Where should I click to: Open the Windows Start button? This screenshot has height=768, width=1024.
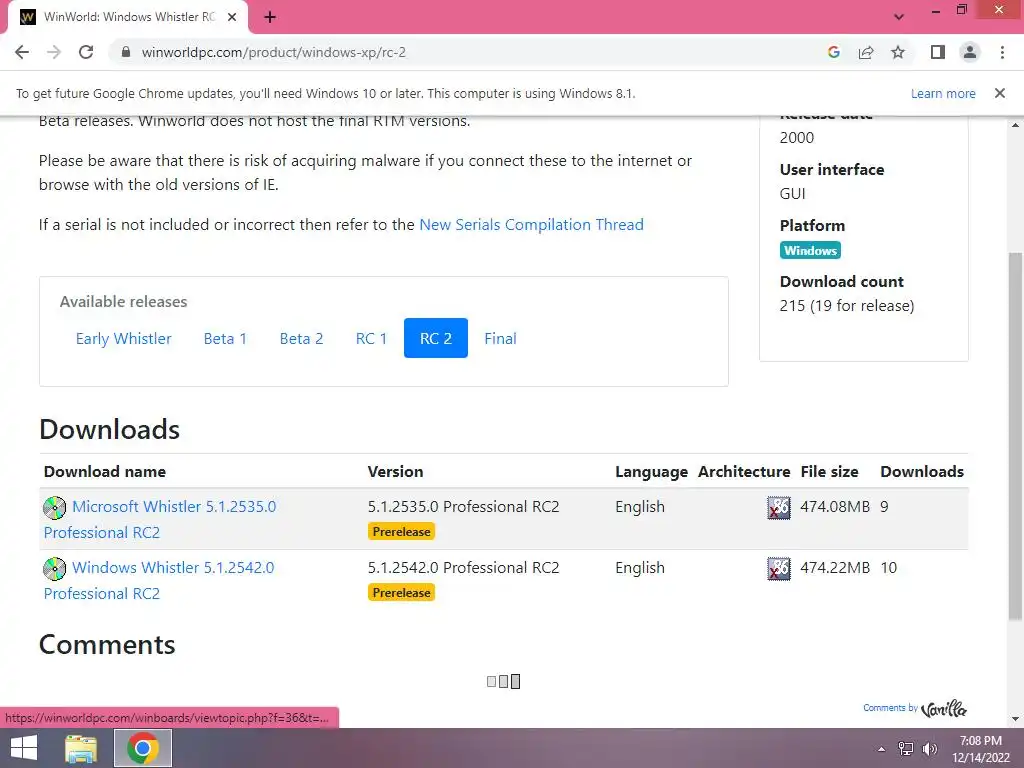[24, 748]
